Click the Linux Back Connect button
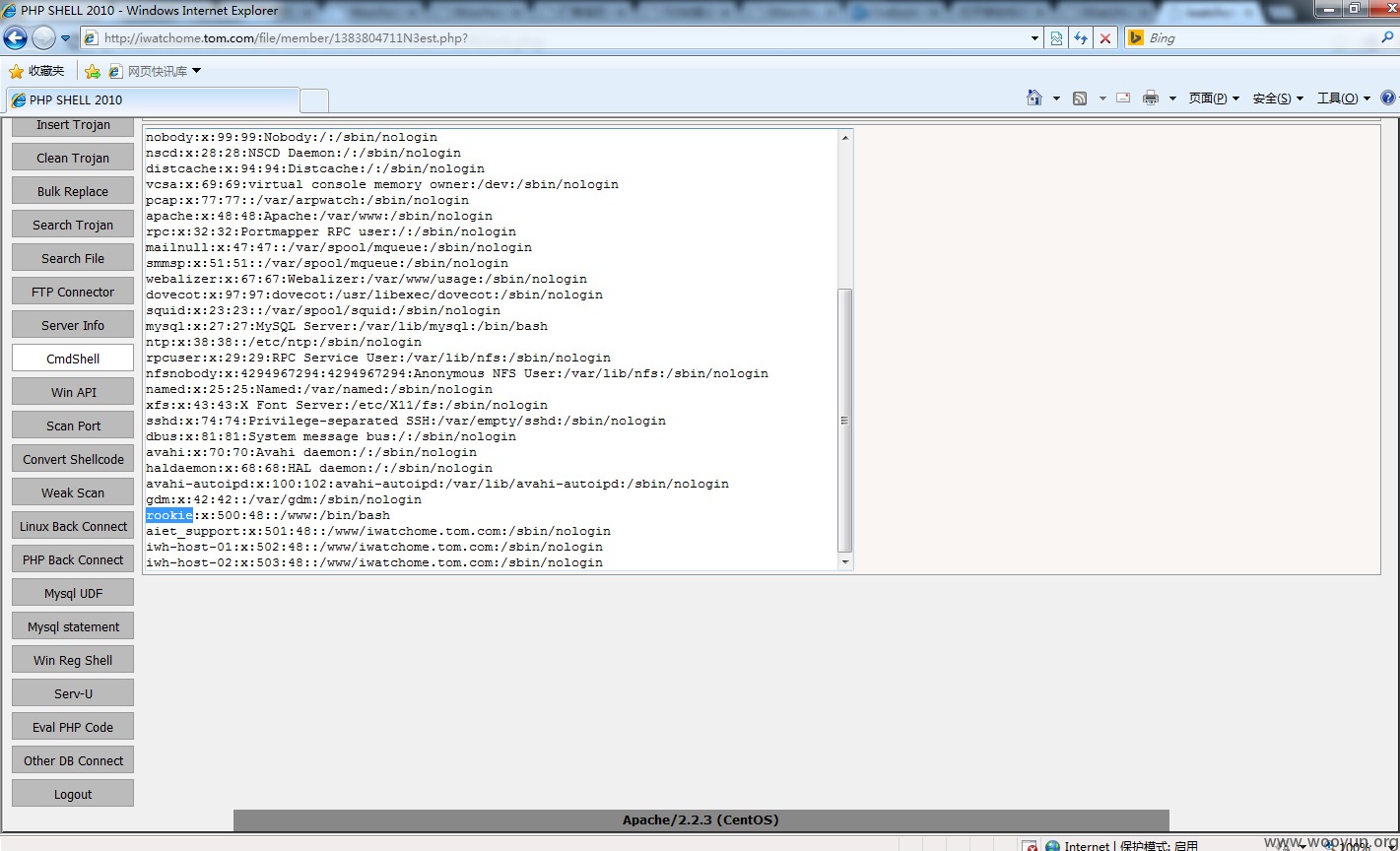1400x851 pixels. click(73, 526)
